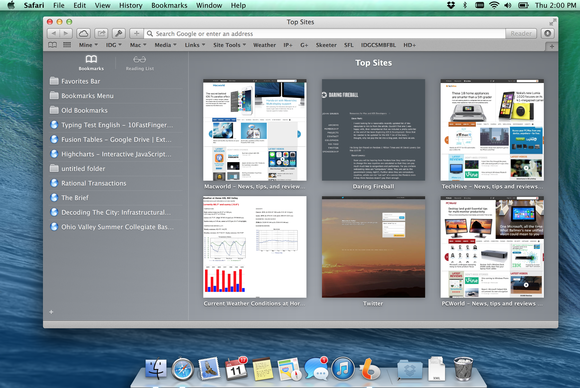Switch to Bookmarks tab in sidebar
This screenshot has height=388, width=580.
click(x=91, y=62)
